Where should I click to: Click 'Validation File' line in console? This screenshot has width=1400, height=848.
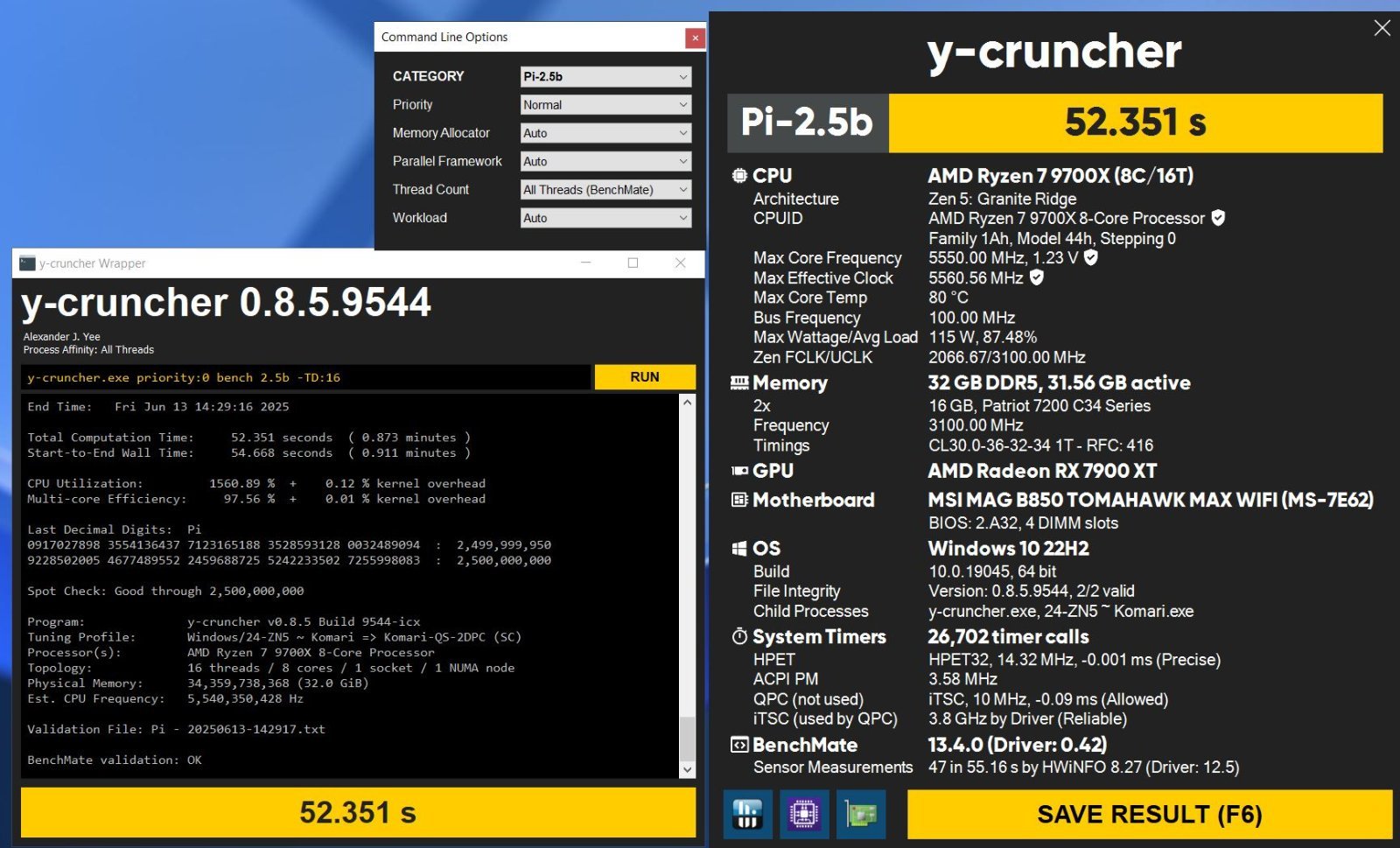click(x=176, y=729)
